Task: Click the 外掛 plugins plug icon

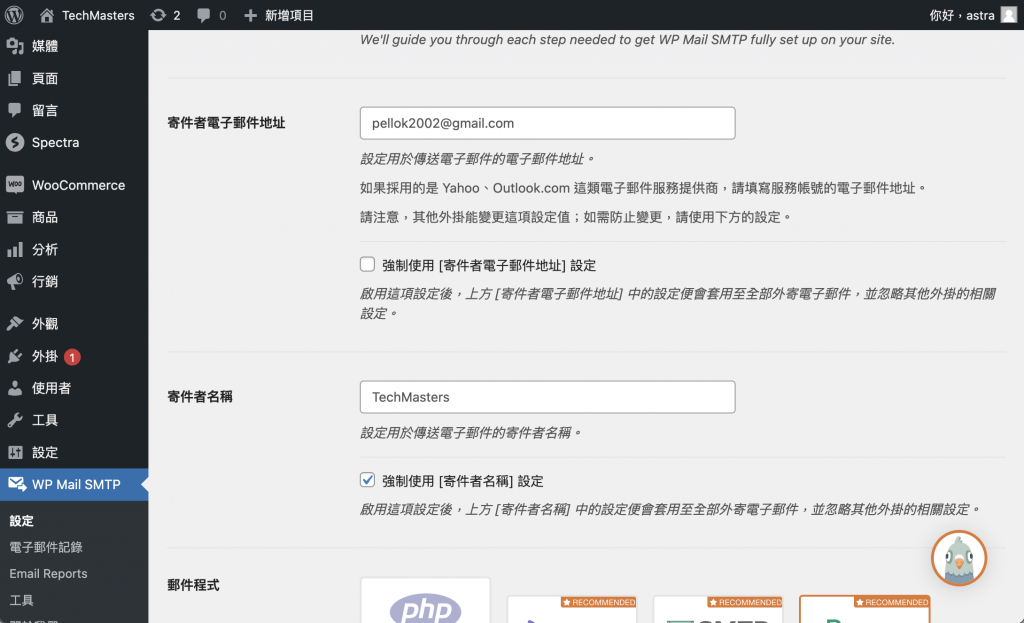Action: (15, 356)
